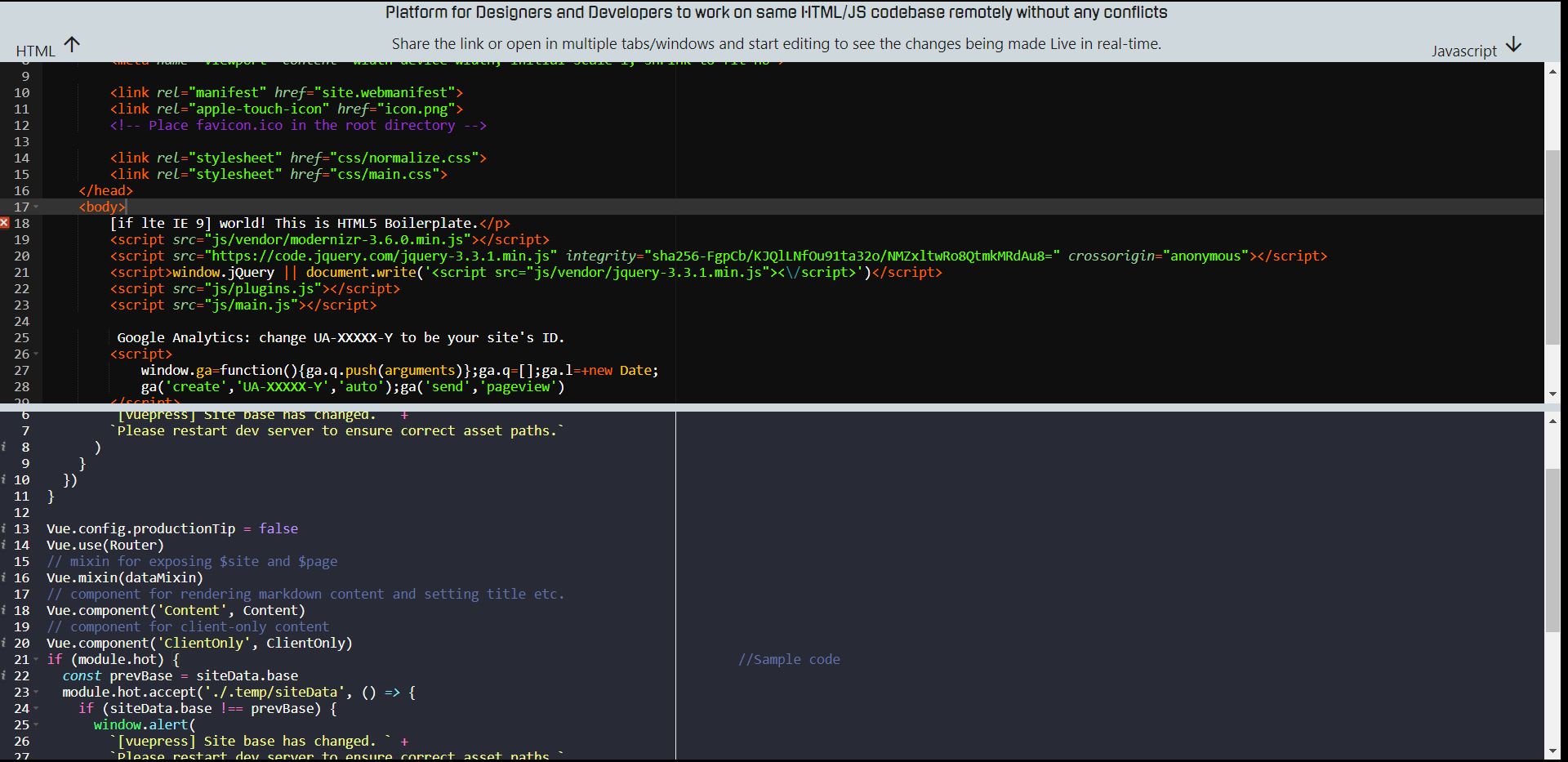Screen dimensions: 1568x762
Task: Click info marker on Javascript line 14
Action: tap(4, 545)
